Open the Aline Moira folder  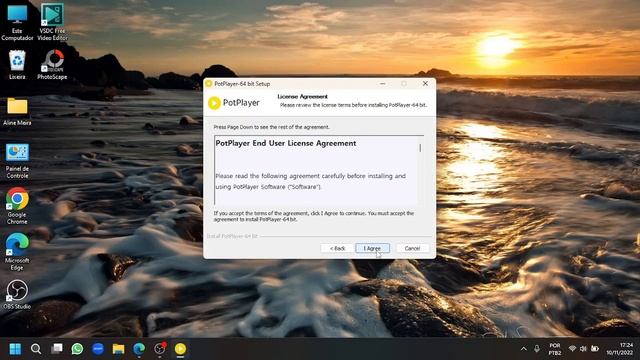click(x=17, y=111)
